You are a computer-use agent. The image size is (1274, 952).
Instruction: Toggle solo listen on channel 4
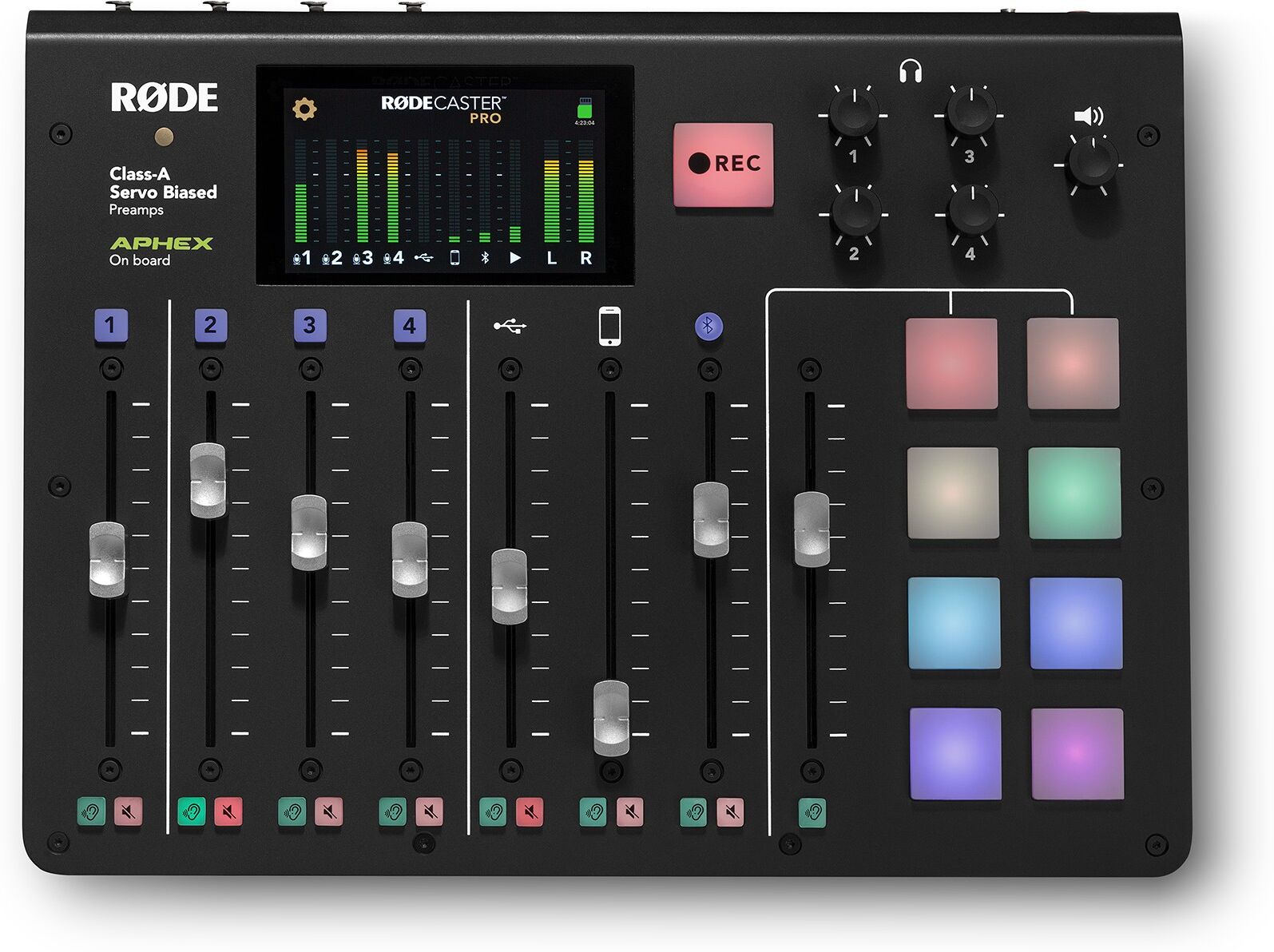[393, 812]
